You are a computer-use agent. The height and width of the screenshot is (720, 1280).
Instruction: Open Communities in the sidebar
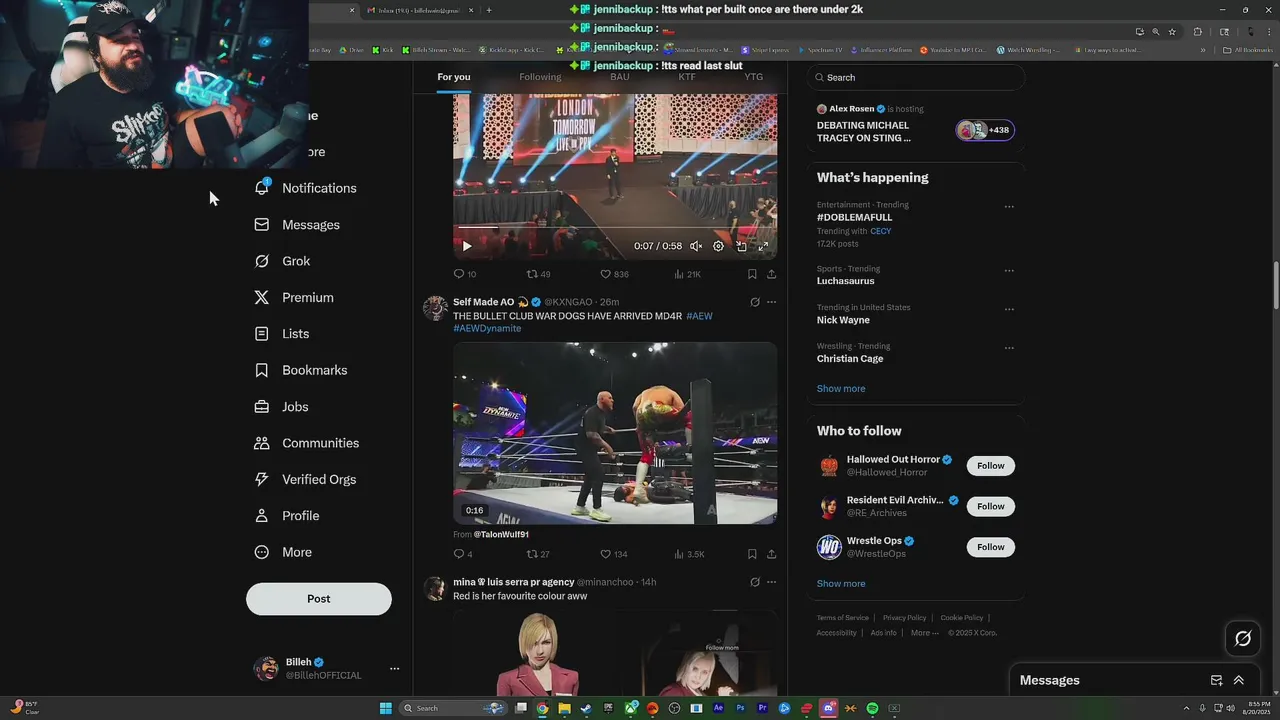point(306,443)
